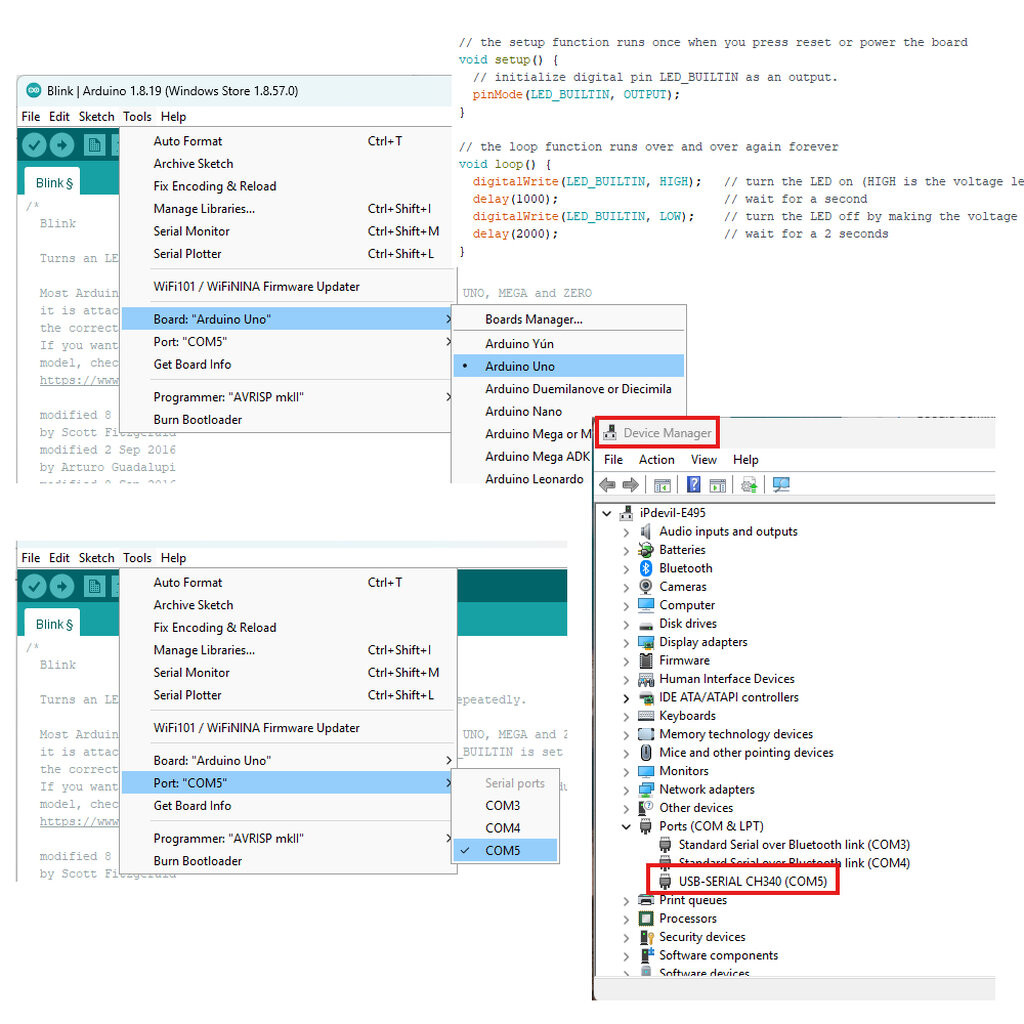The width and height of the screenshot is (1024, 1024).
Task: Click the Disk drives icon
Action: (x=646, y=624)
